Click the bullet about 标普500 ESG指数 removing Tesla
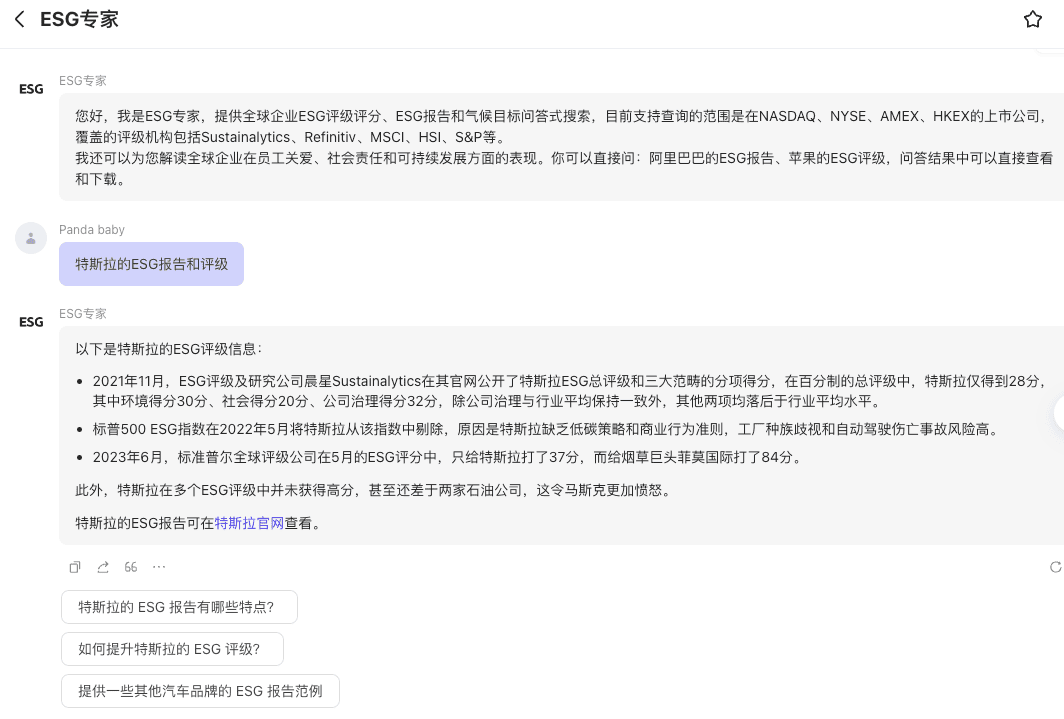The image size is (1064, 719). coord(545,429)
